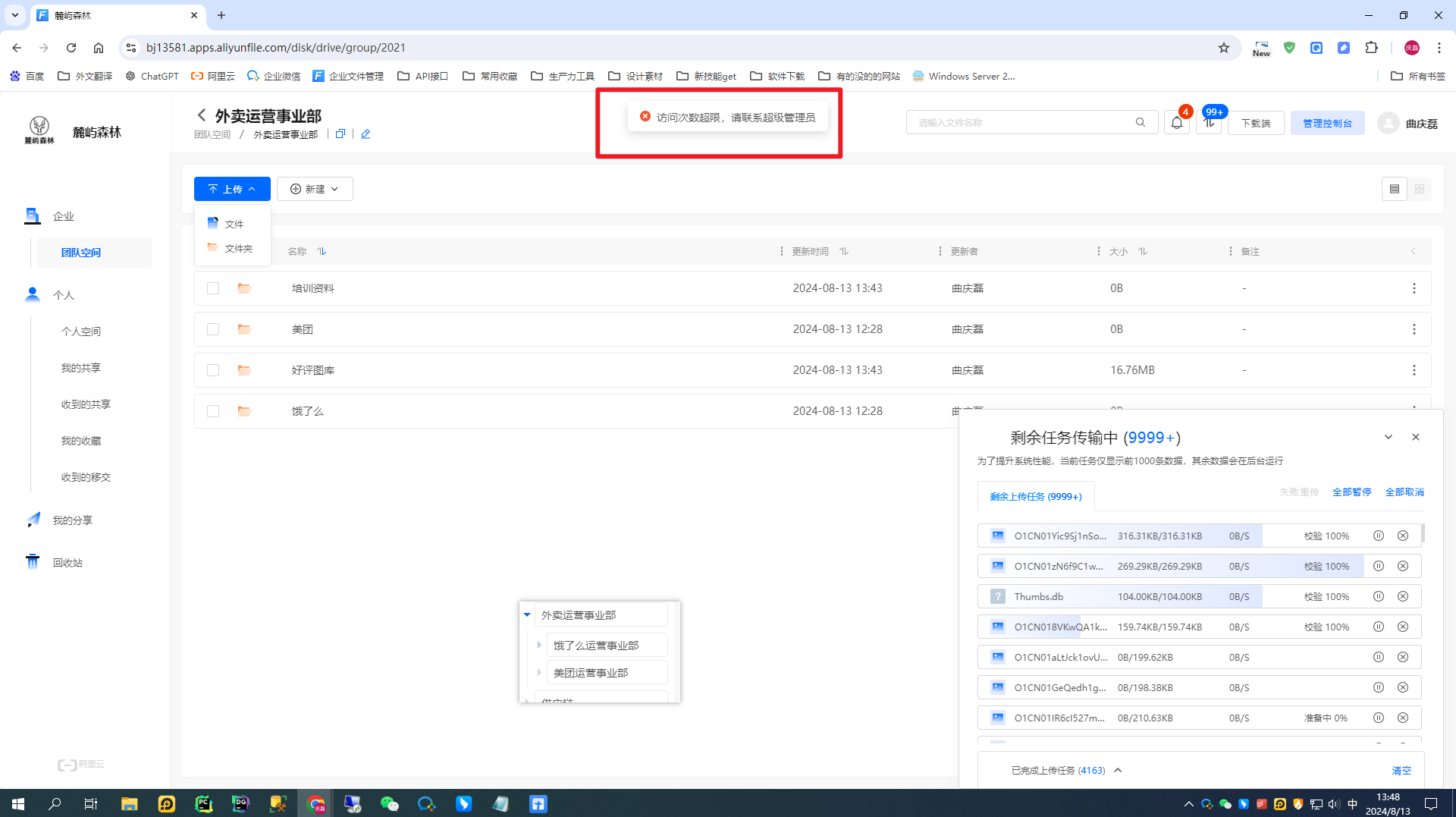Pause upload of Thumbs.db

point(1379,596)
